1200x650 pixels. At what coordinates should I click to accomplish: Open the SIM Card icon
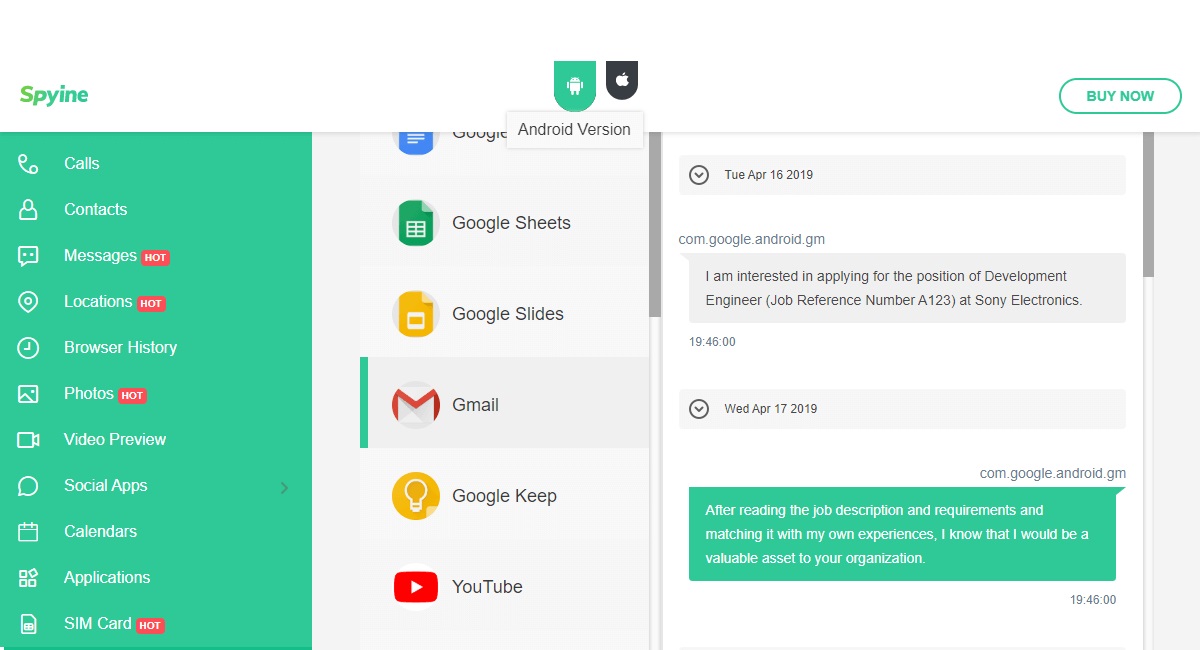coord(28,624)
